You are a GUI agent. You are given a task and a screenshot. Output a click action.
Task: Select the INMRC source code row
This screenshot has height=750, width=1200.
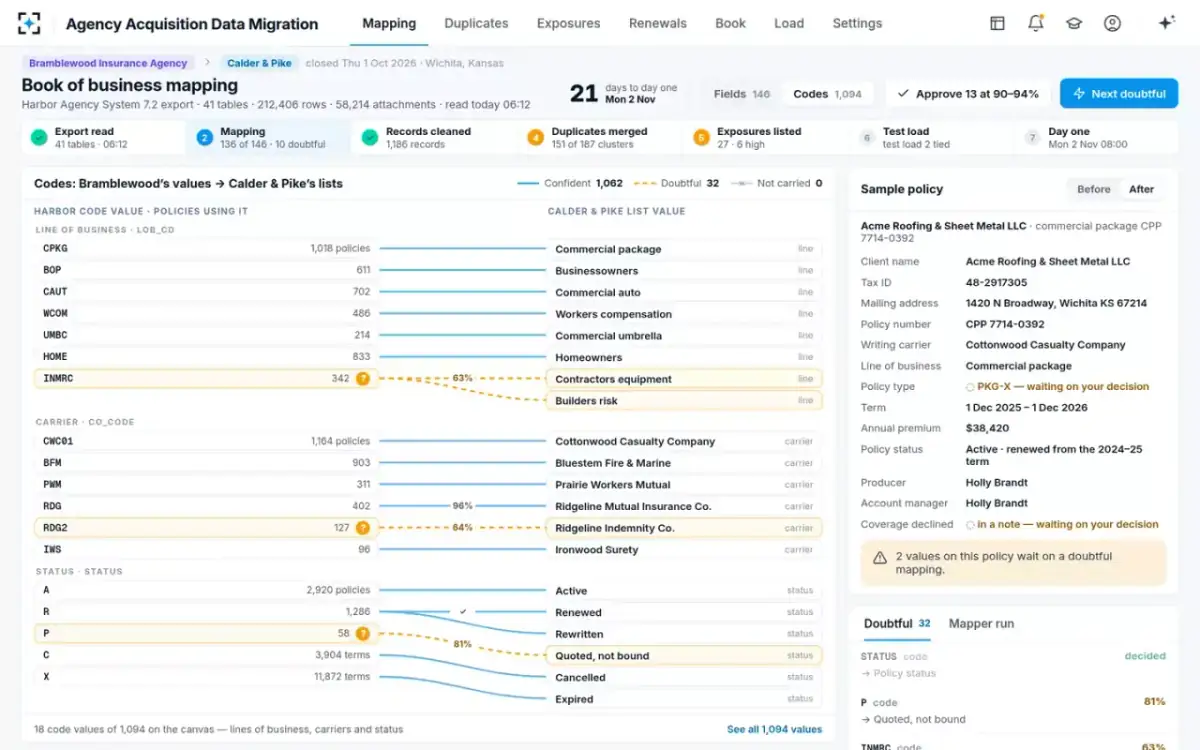pyautogui.click(x=206, y=379)
